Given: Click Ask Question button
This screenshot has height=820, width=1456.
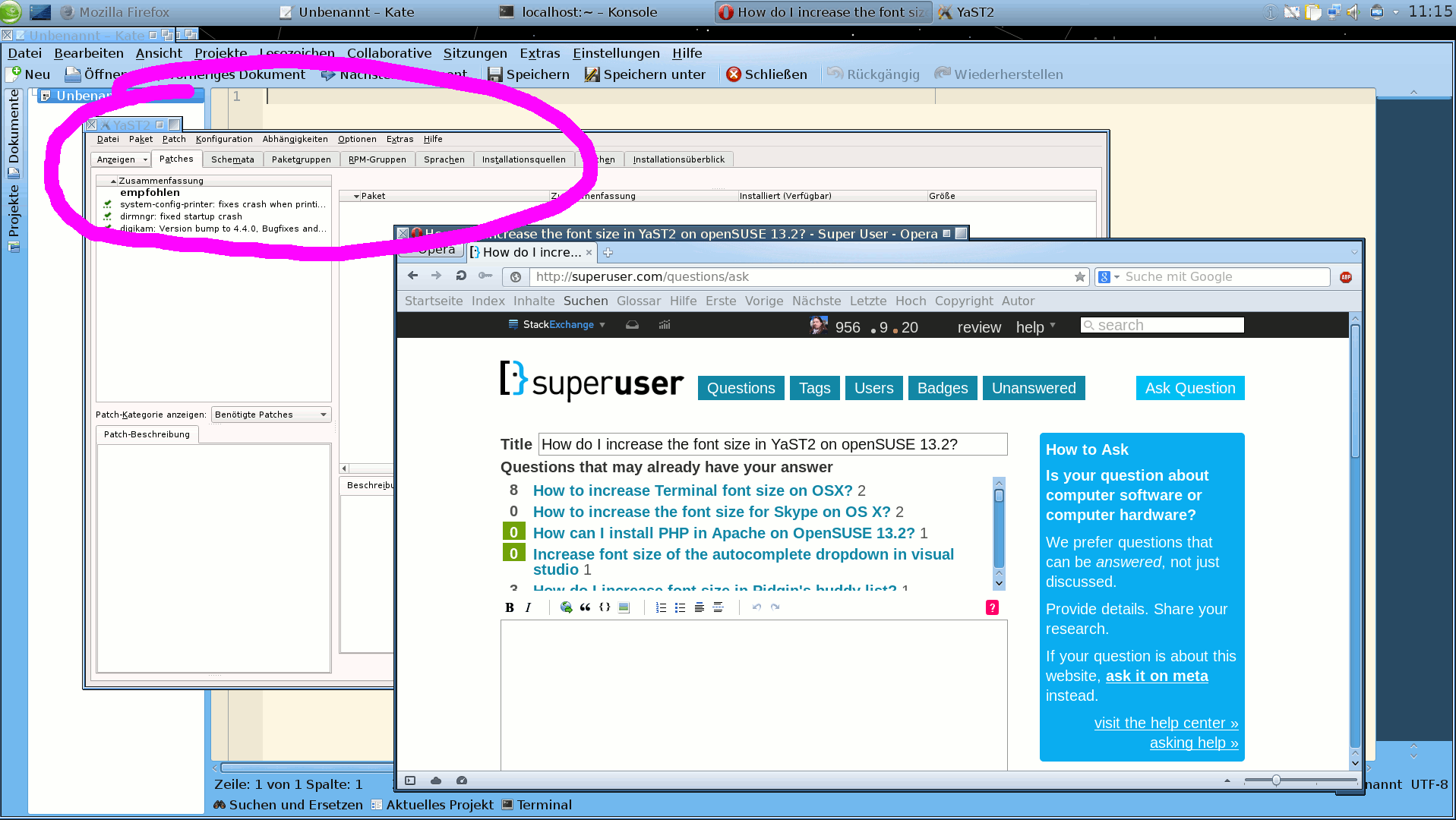Looking at the screenshot, I should pos(1190,388).
